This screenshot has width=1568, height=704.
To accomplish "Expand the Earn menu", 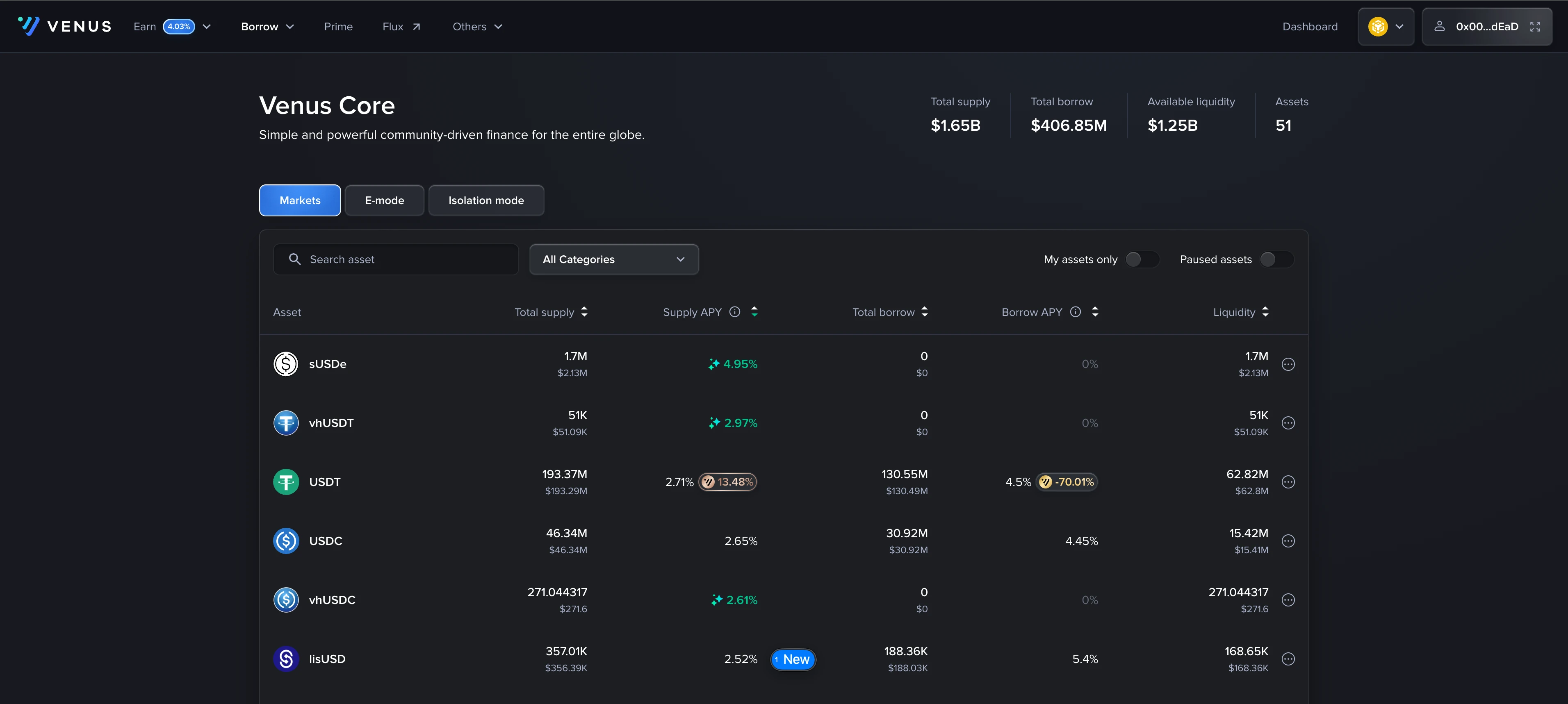I will (x=172, y=26).
